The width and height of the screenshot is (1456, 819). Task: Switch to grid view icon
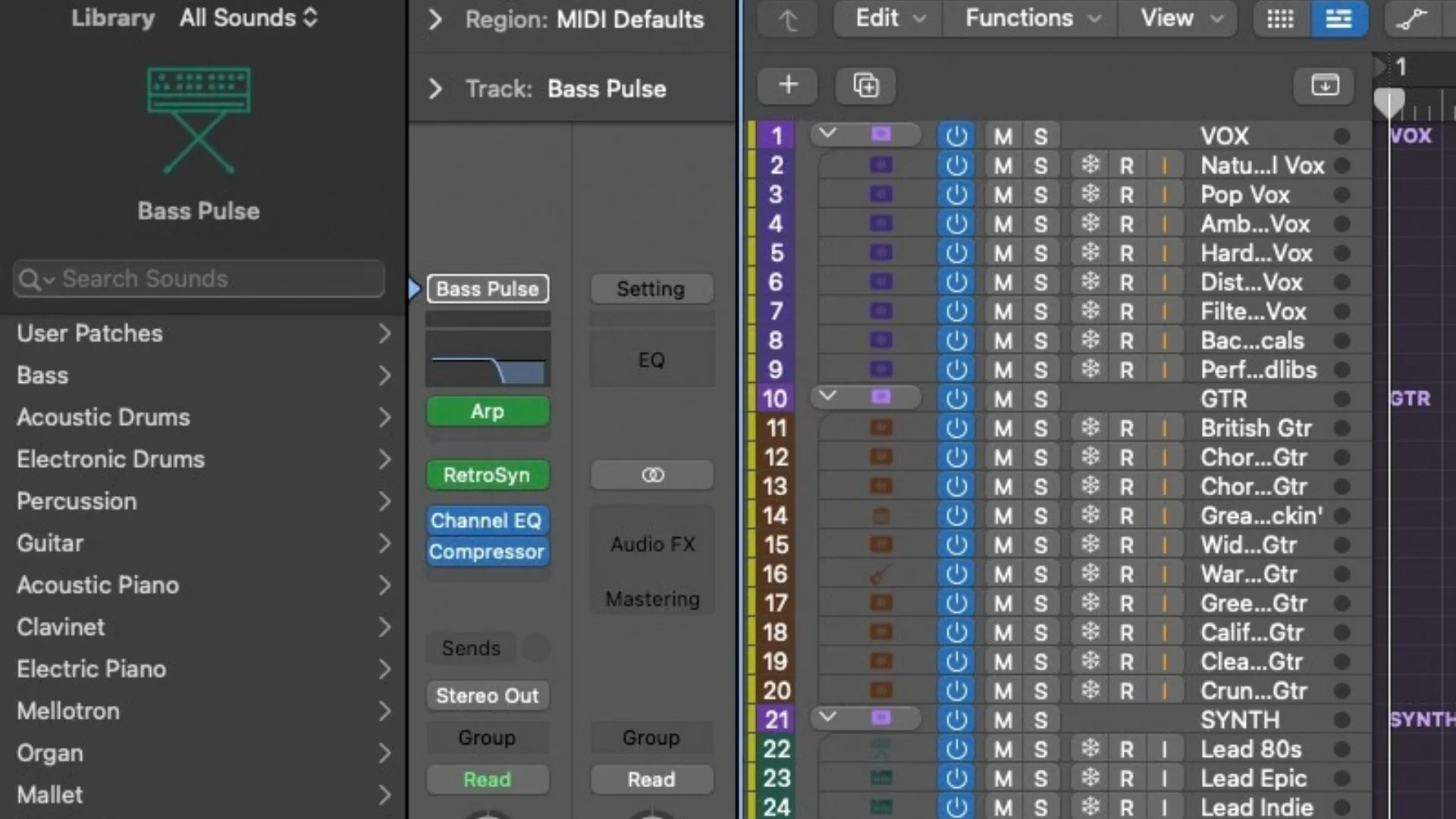1280,19
